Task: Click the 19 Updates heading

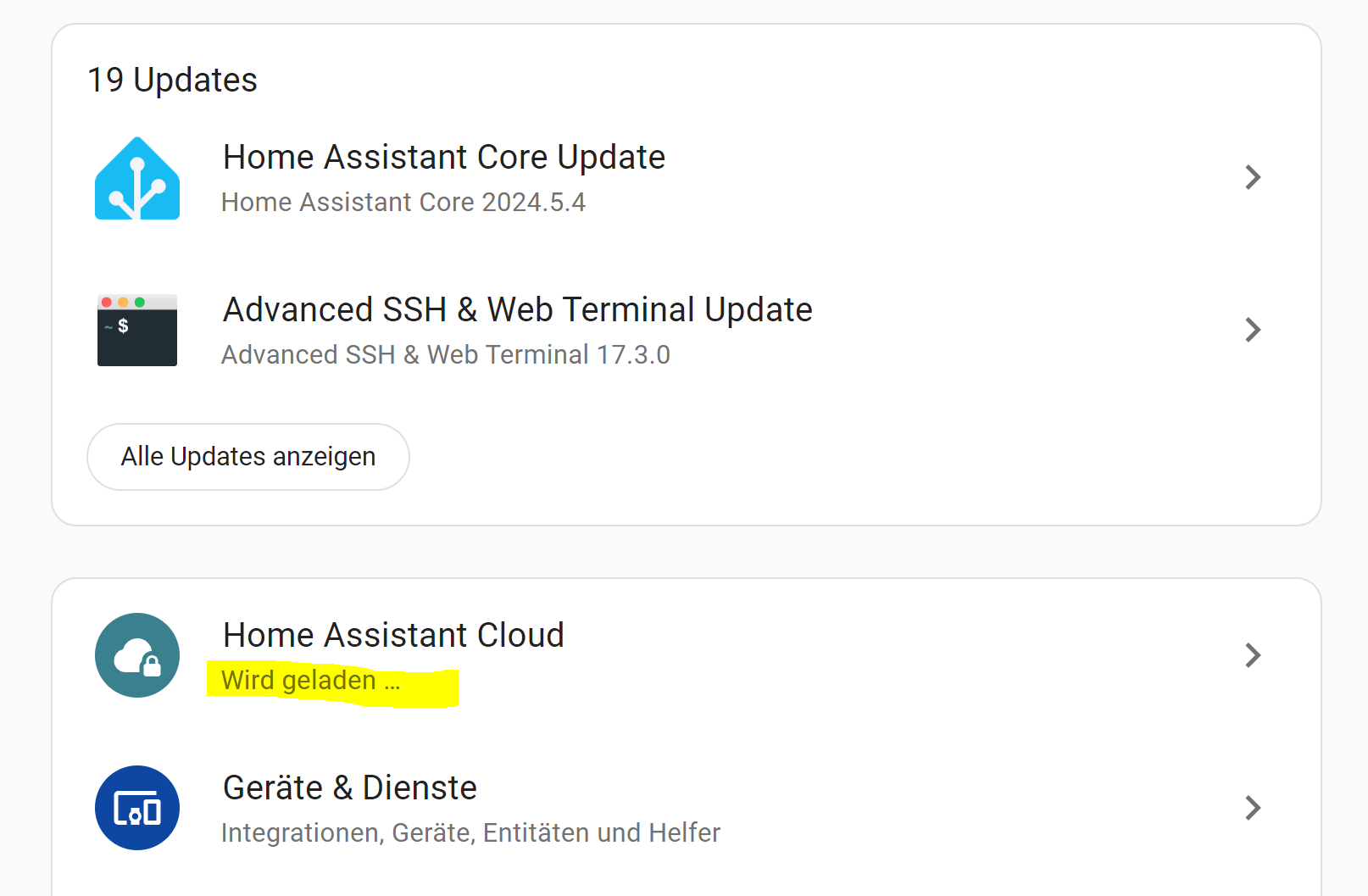Action: (x=173, y=81)
